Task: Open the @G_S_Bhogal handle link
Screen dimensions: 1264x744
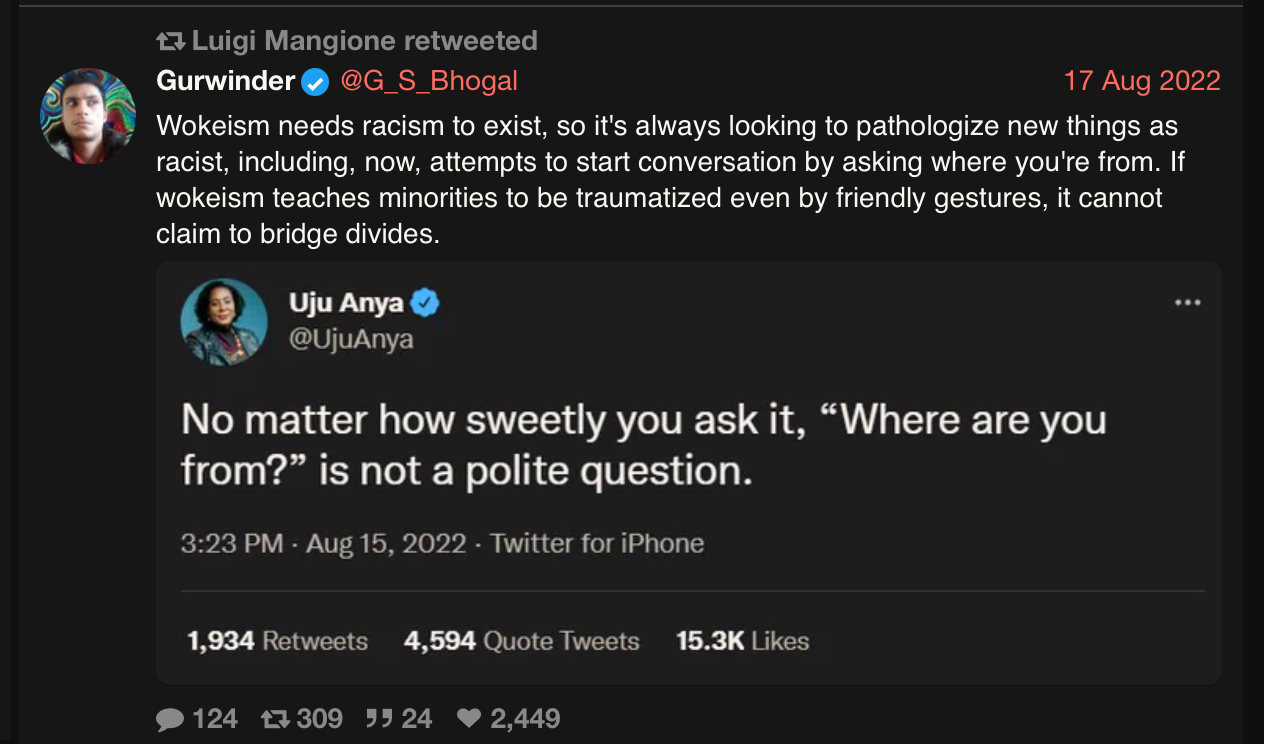Action: click(x=429, y=81)
